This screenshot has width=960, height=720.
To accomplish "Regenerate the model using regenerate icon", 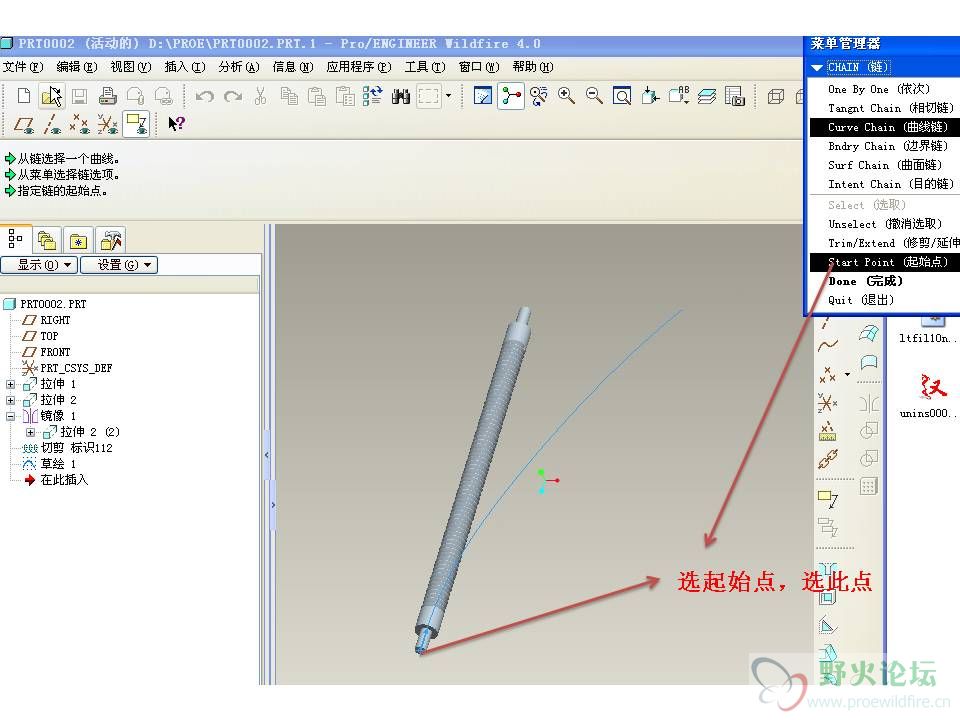I will click(x=372, y=96).
